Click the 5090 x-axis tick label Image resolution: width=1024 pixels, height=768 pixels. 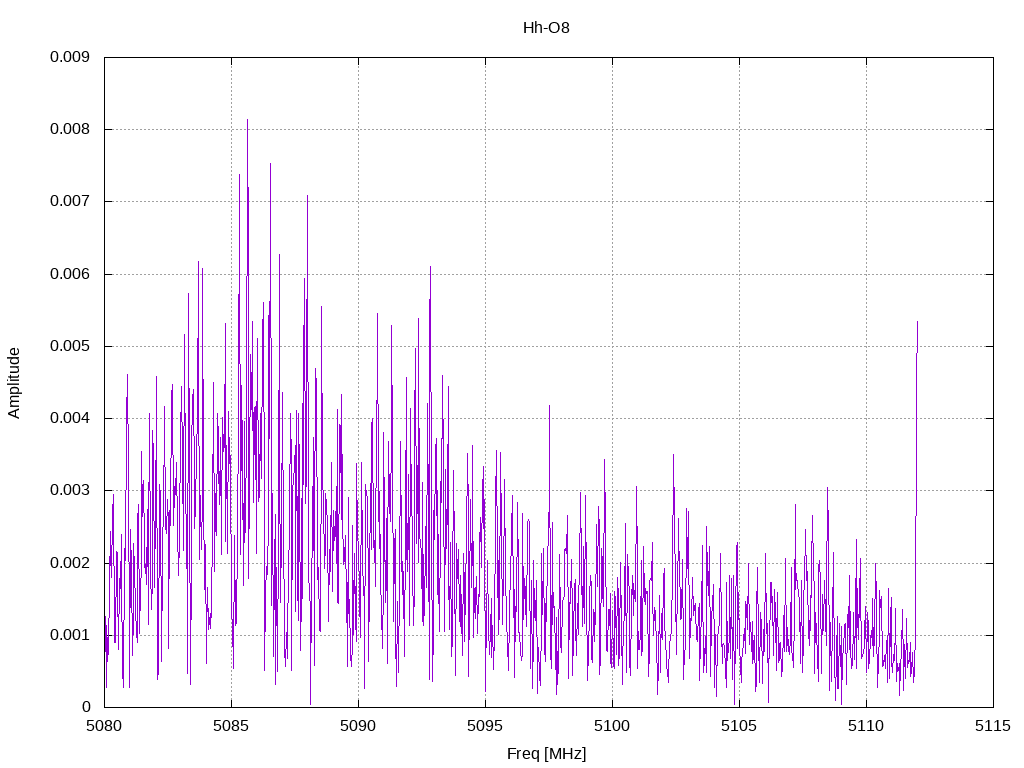[x=358, y=726]
